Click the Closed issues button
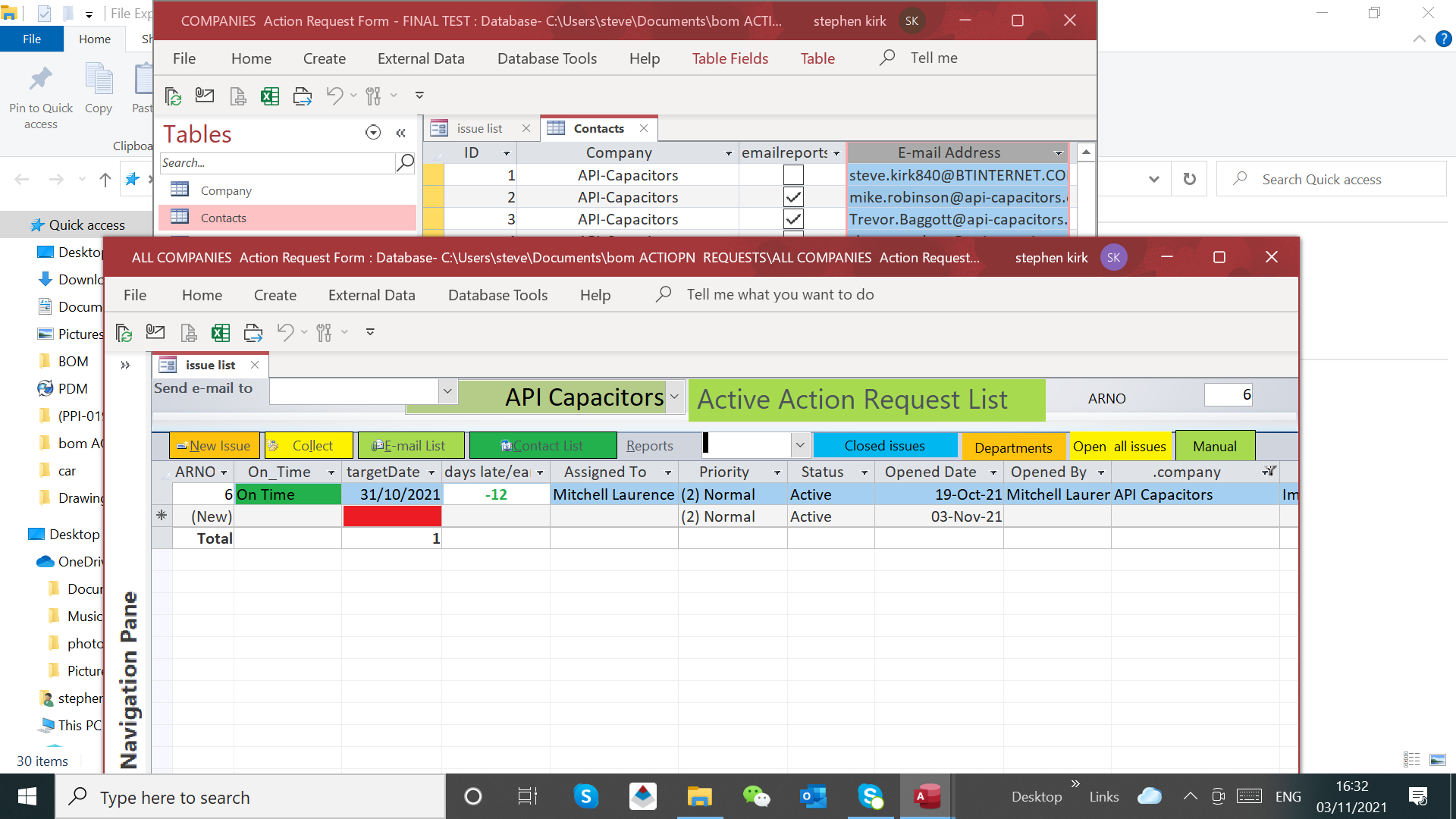Image resolution: width=1456 pixels, height=819 pixels. pyautogui.click(x=884, y=446)
